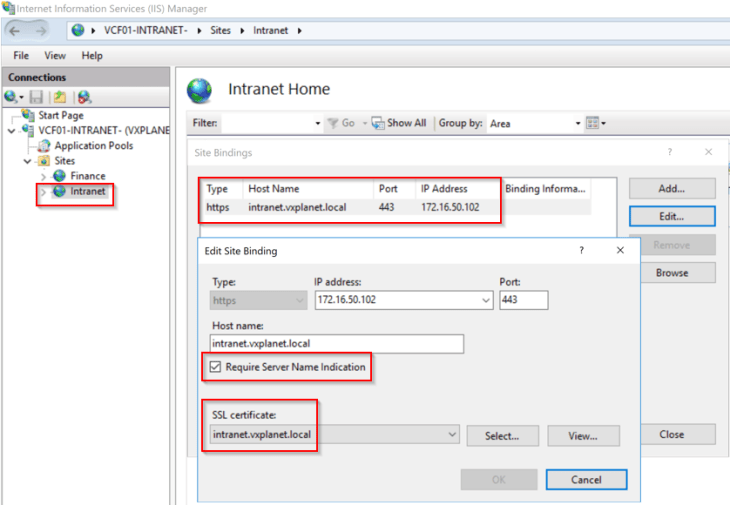Click the Edit Site Binding help question mark

[581, 250]
